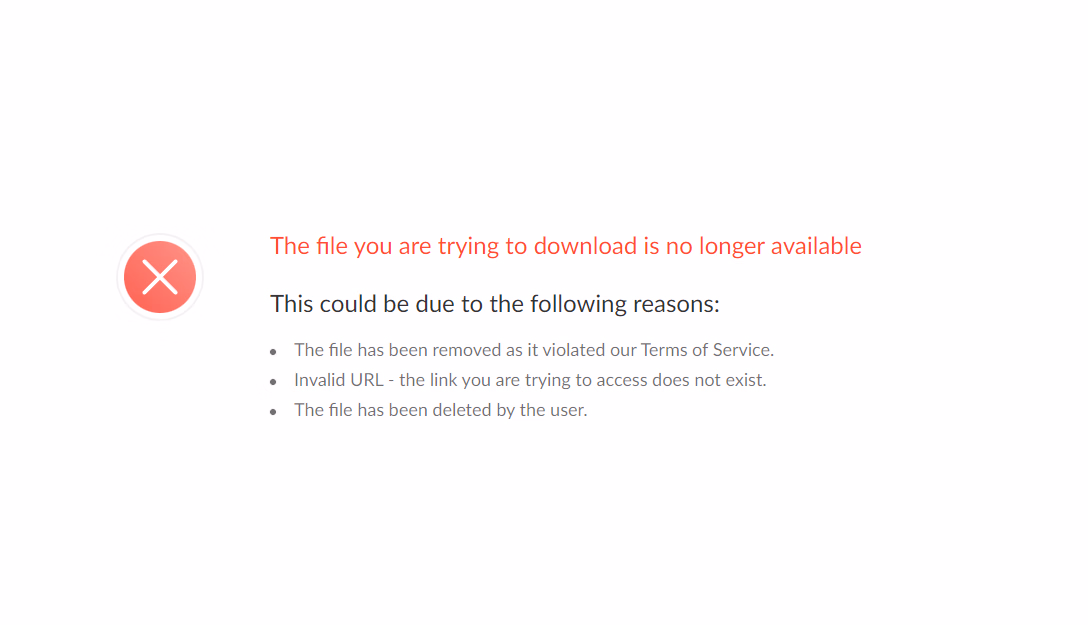Click the 'This could be due to' subheading
1088x625 pixels.
(x=495, y=304)
